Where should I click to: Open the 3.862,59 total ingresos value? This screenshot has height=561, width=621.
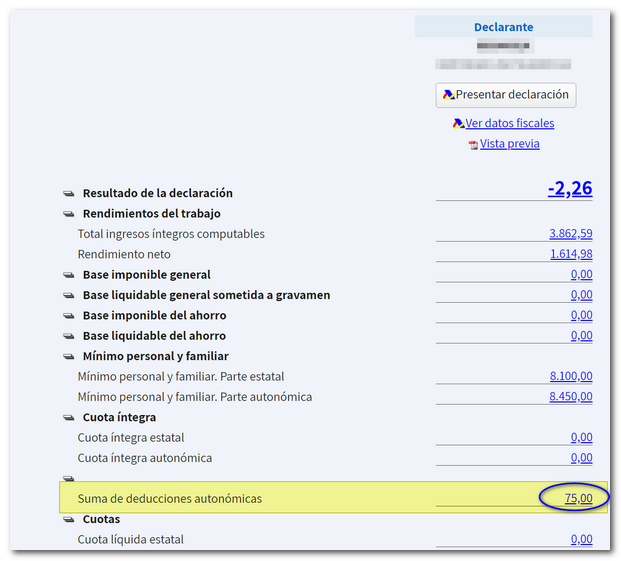click(570, 234)
